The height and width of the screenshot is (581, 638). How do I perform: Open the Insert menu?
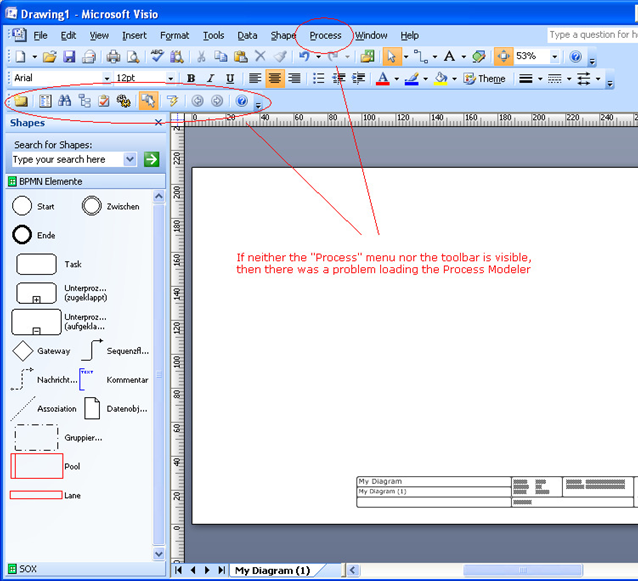click(134, 36)
